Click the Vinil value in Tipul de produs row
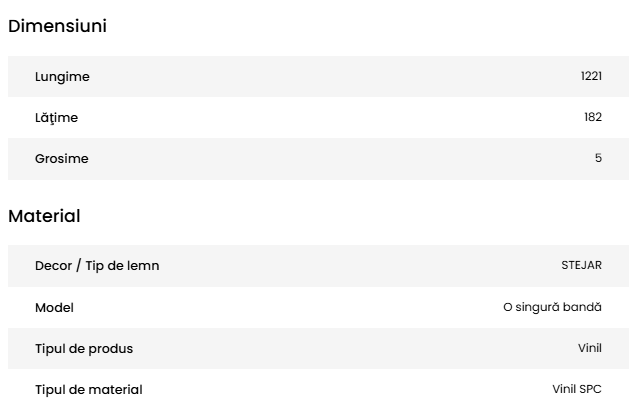Viewport: 637px width, 414px height. click(590, 349)
